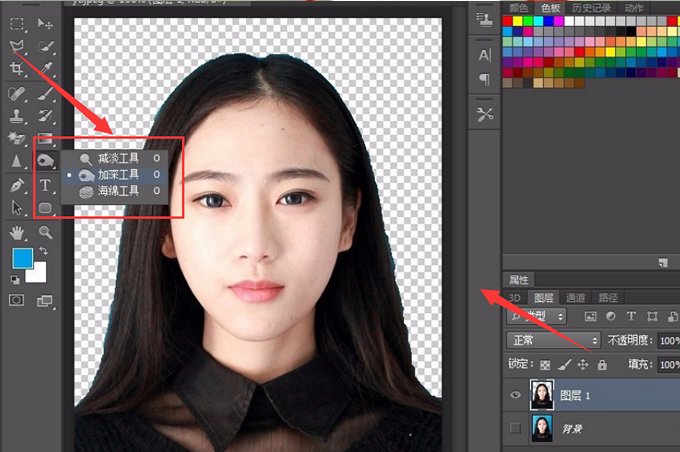Reset to default black and white colors
680x452 pixels.
point(15,279)
